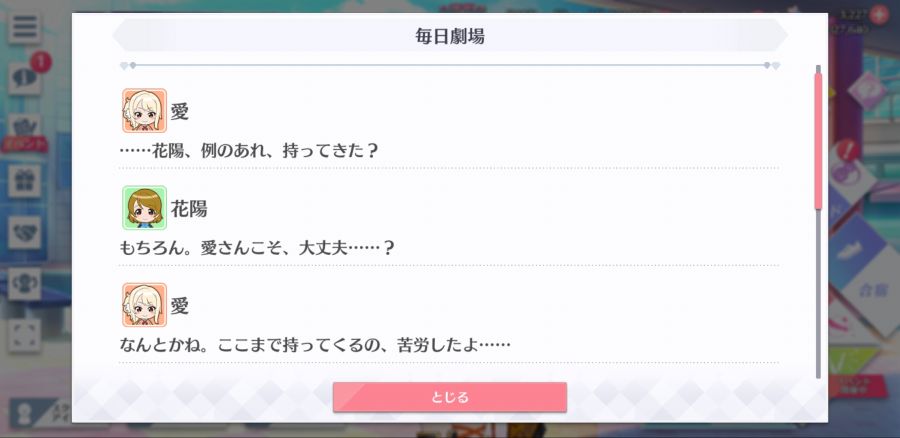
Task: Click the dialogue line もちろん。愛さんこそ
Action: pyautogui.click(x=257, y=248)
